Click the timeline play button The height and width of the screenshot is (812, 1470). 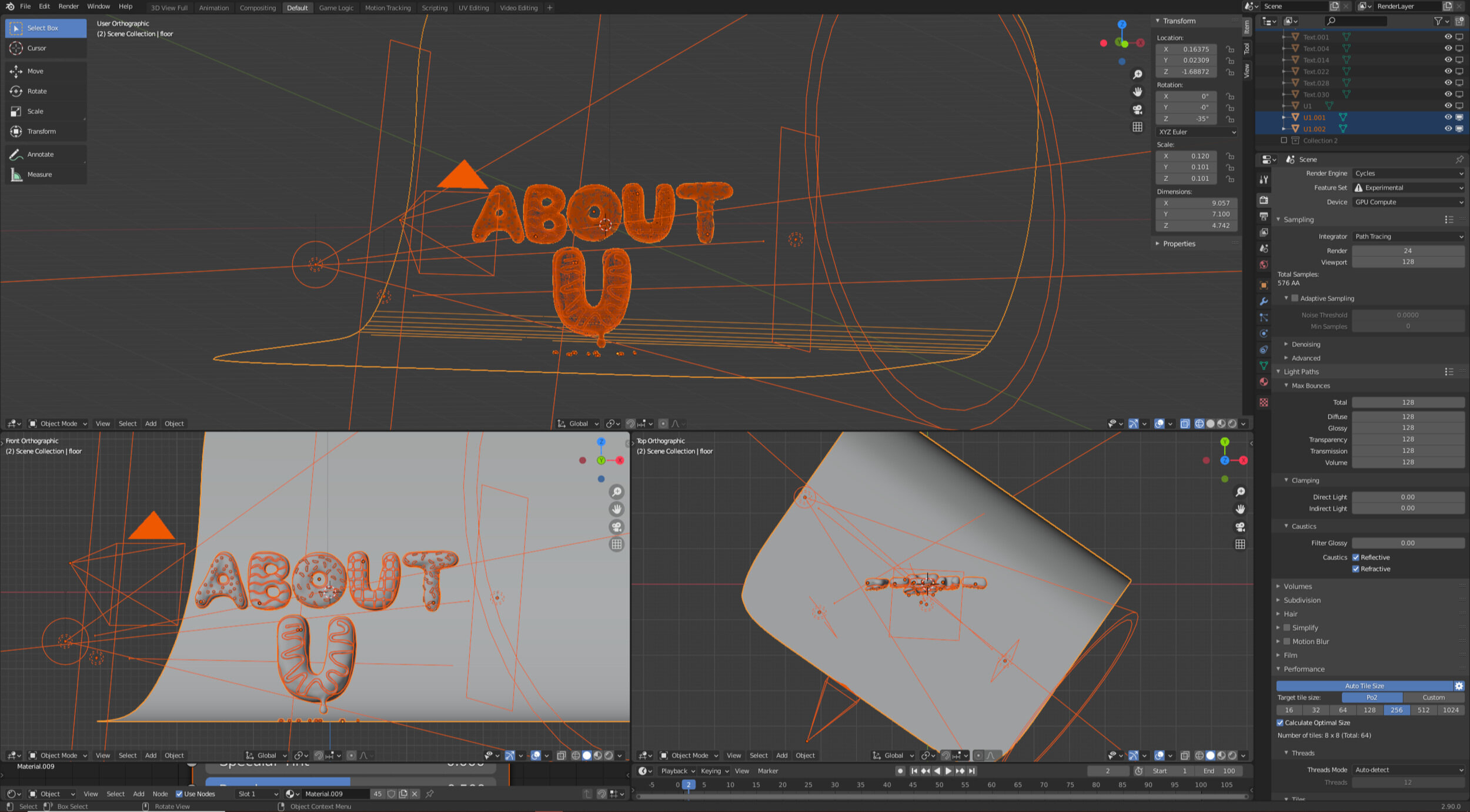(x=948, y=771)
